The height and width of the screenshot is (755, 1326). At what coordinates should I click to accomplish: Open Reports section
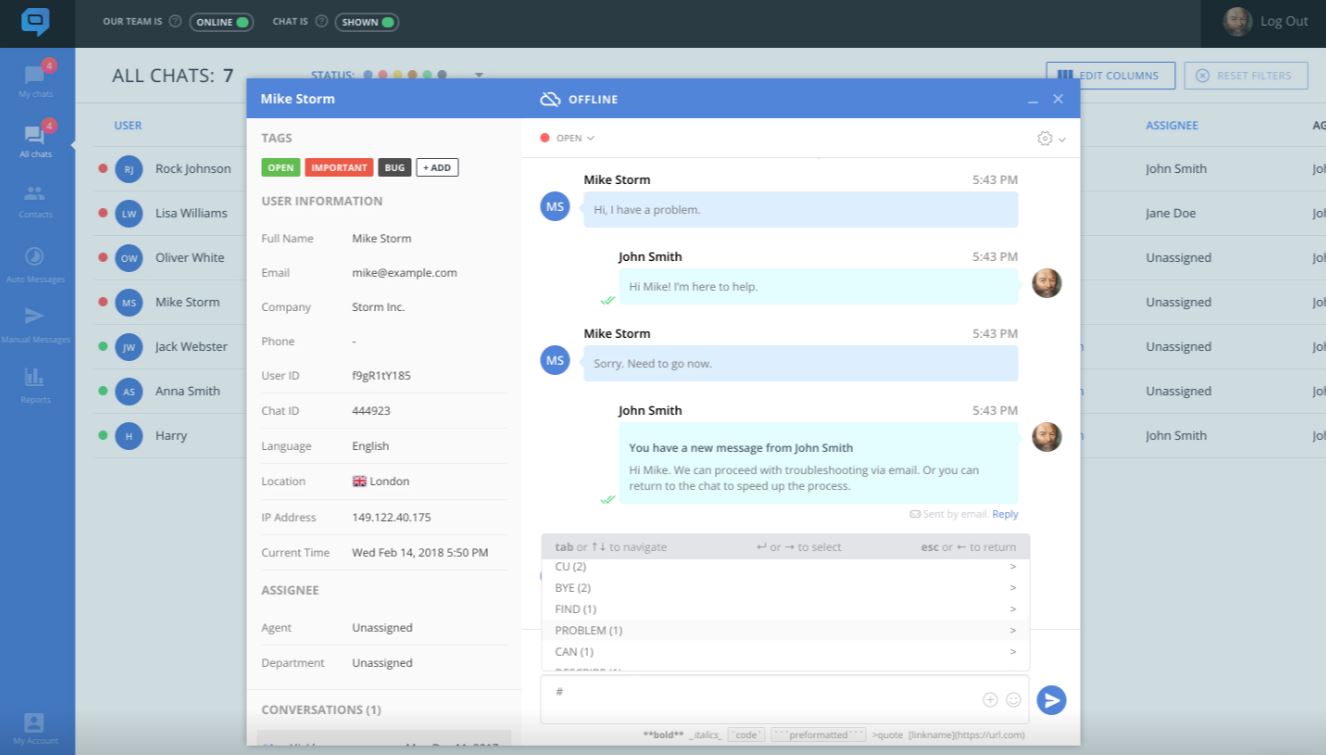point(35,385)
